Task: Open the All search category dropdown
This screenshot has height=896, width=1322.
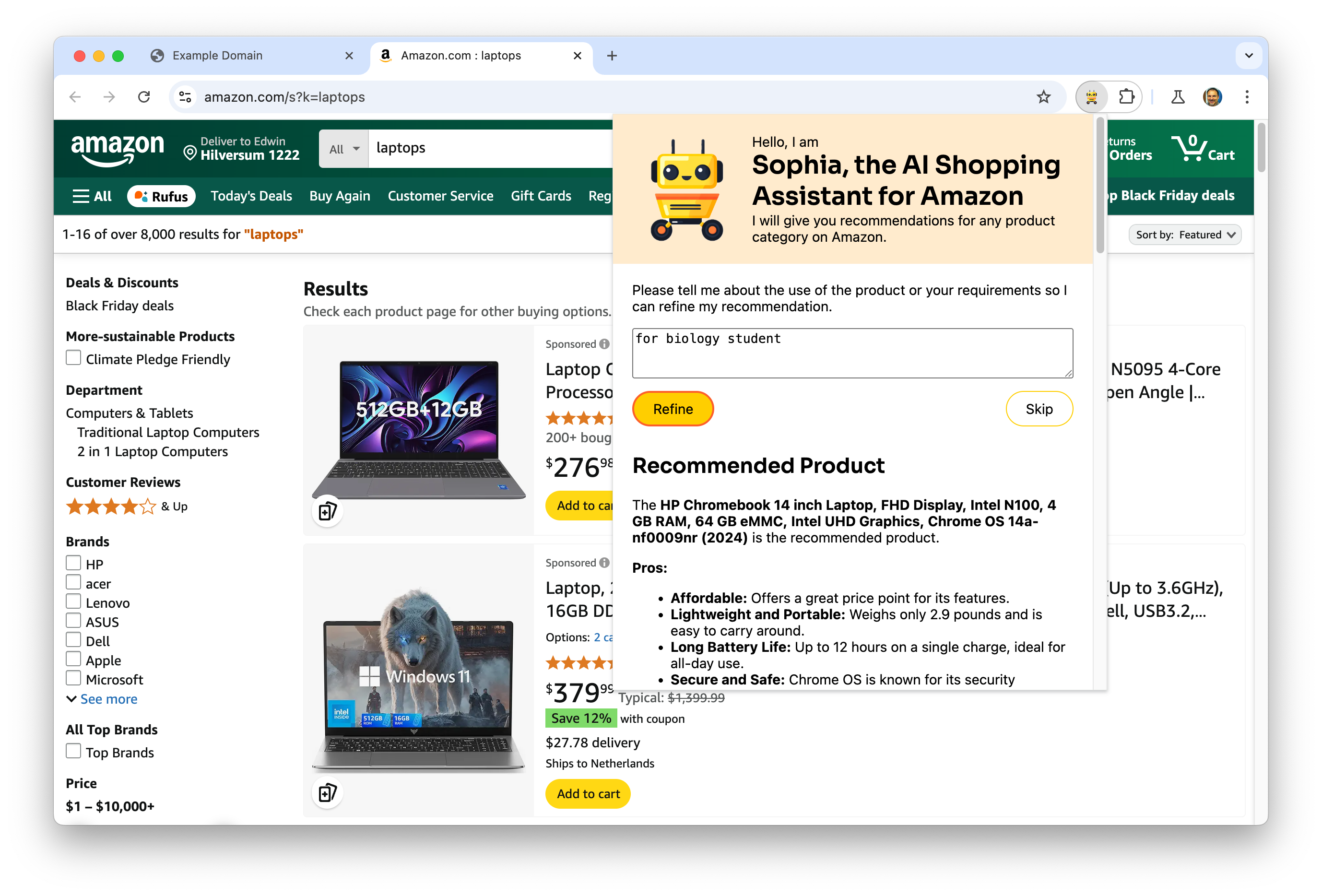Action: coord(343,149)
